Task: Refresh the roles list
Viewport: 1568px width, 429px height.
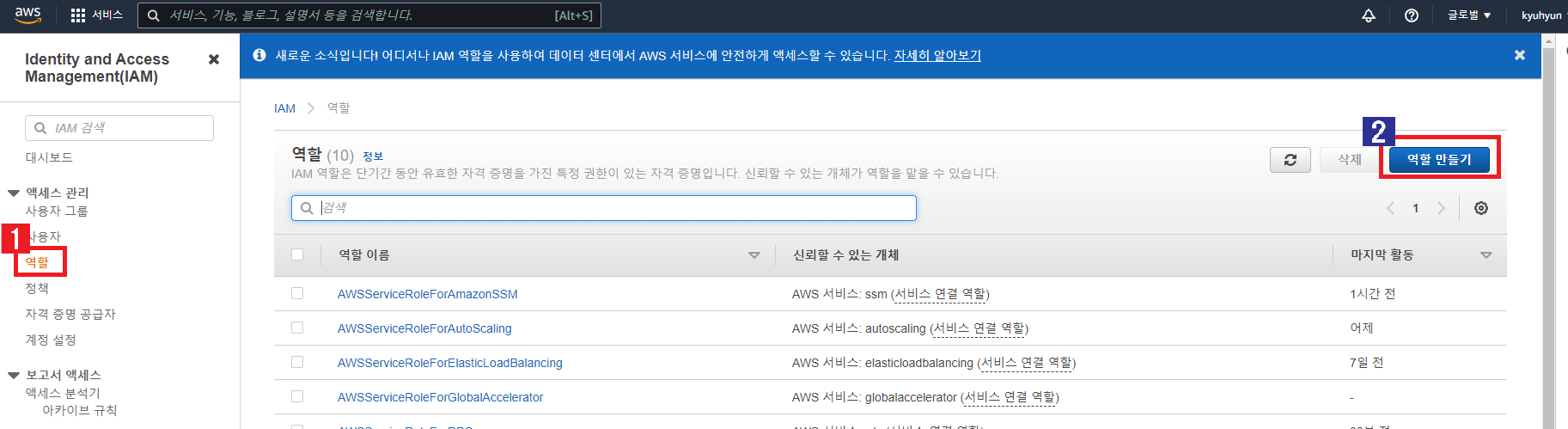Action: coord(1290,160)
